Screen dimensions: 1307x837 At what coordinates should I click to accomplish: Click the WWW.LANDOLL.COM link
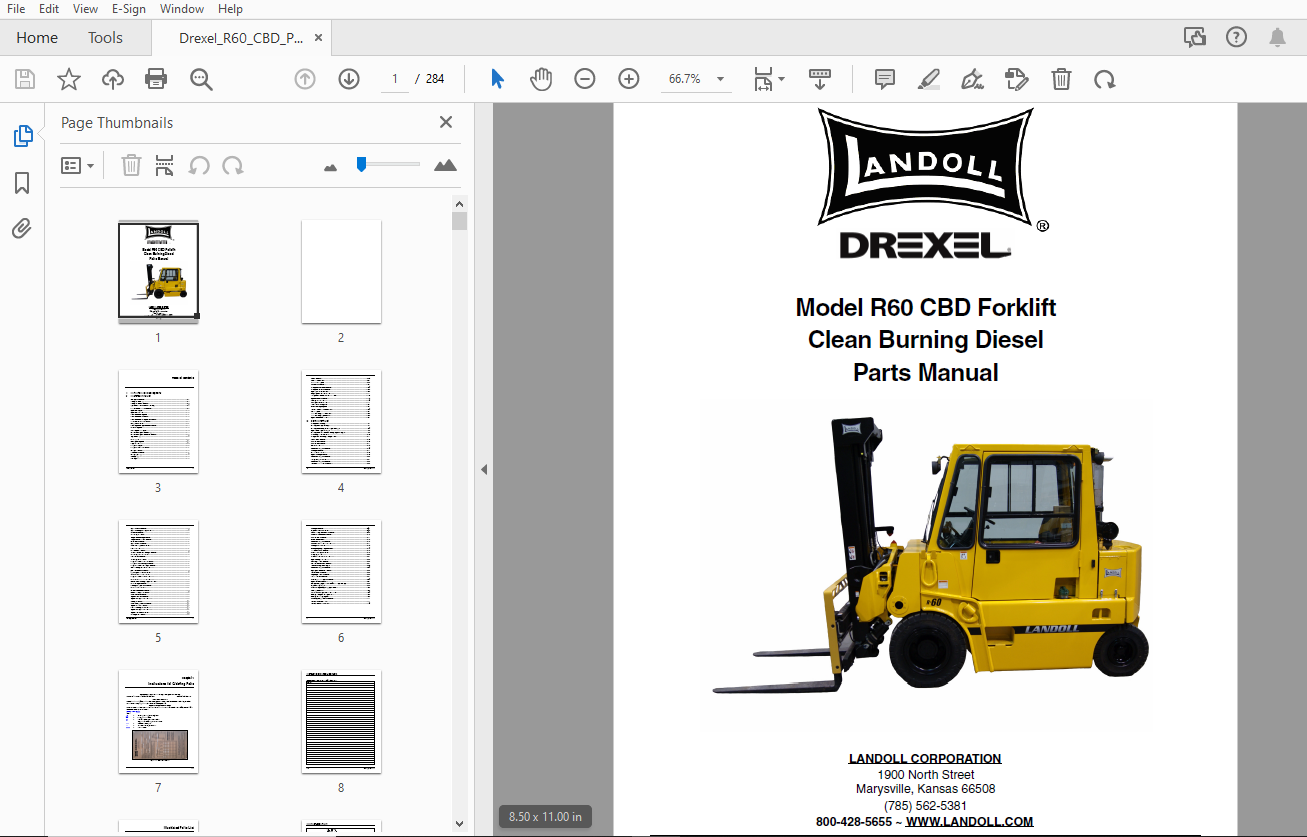pyautogui.click(x=969, y=822)
